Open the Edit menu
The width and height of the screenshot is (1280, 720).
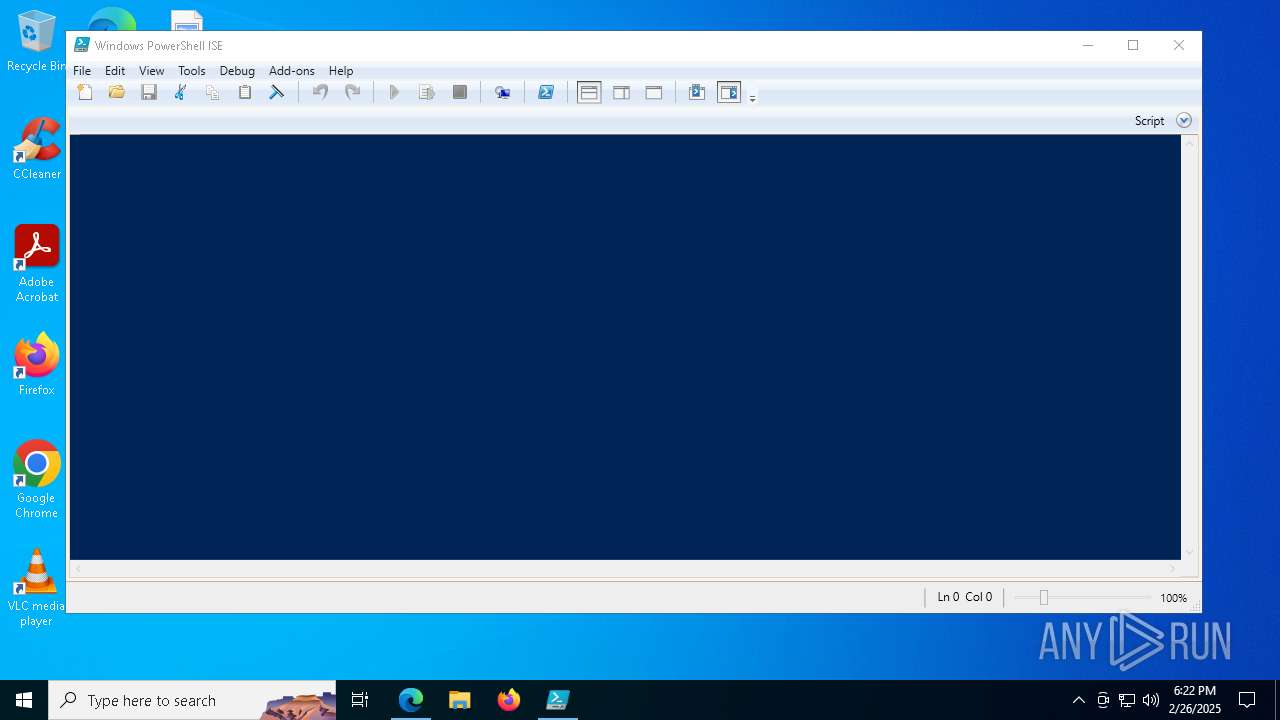115,71
